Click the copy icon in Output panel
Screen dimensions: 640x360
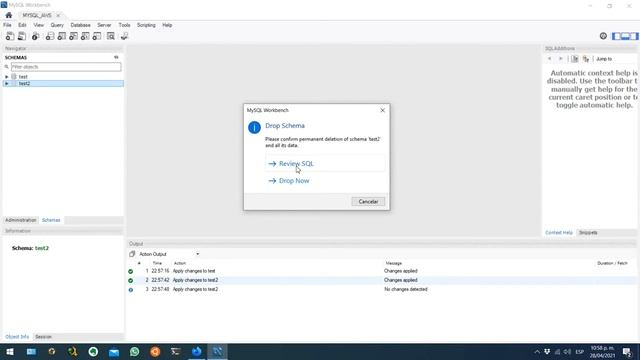[x=132, y=254]
